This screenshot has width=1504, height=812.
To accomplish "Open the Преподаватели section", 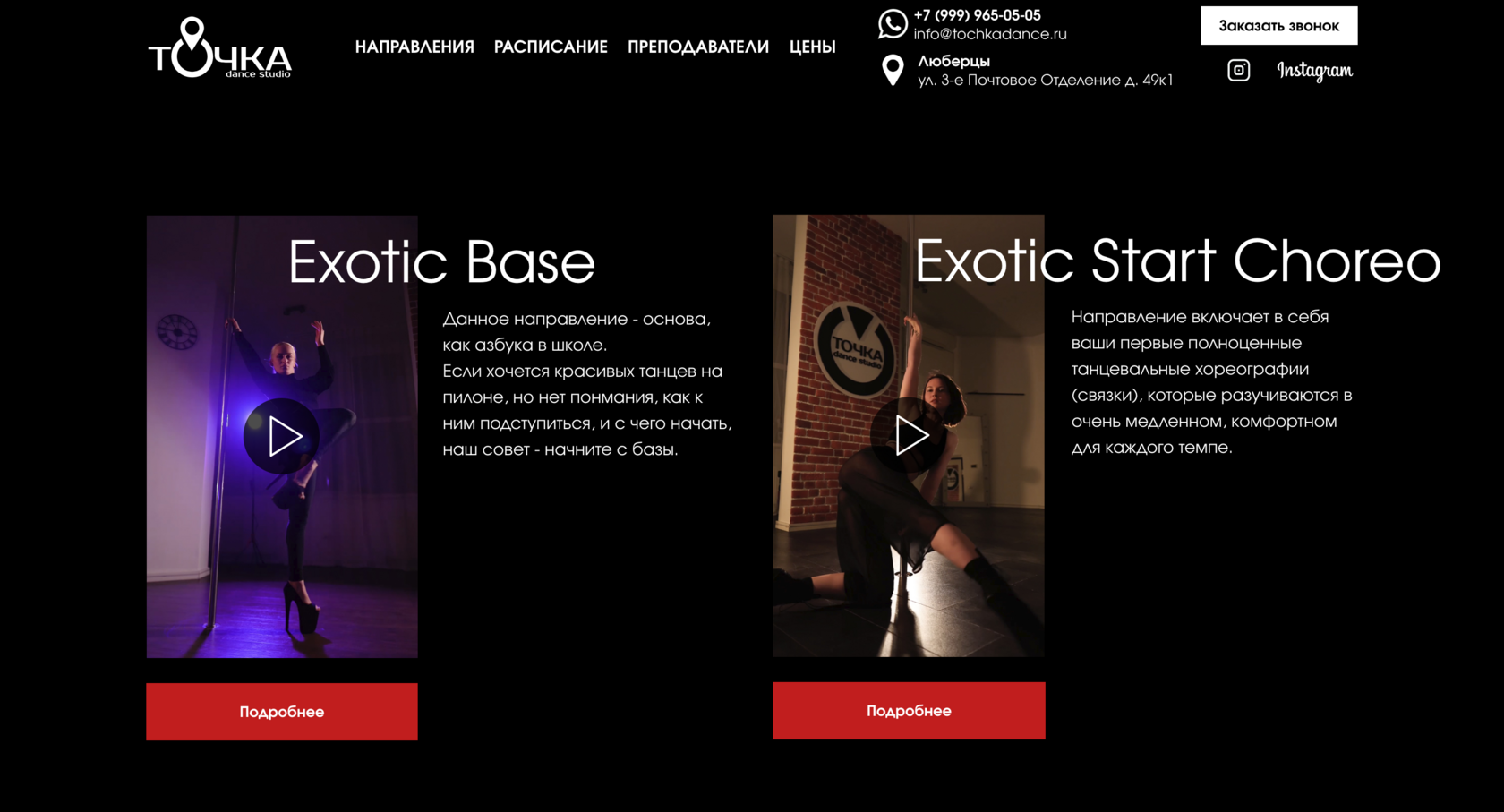I will click(698, 47).
